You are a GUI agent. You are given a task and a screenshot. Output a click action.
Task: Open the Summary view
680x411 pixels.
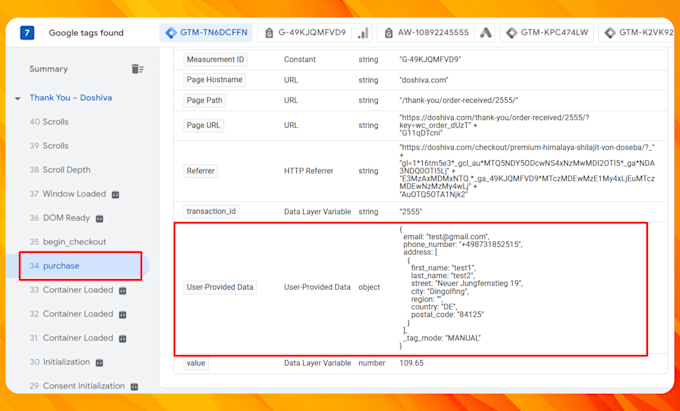pos(49,69)
